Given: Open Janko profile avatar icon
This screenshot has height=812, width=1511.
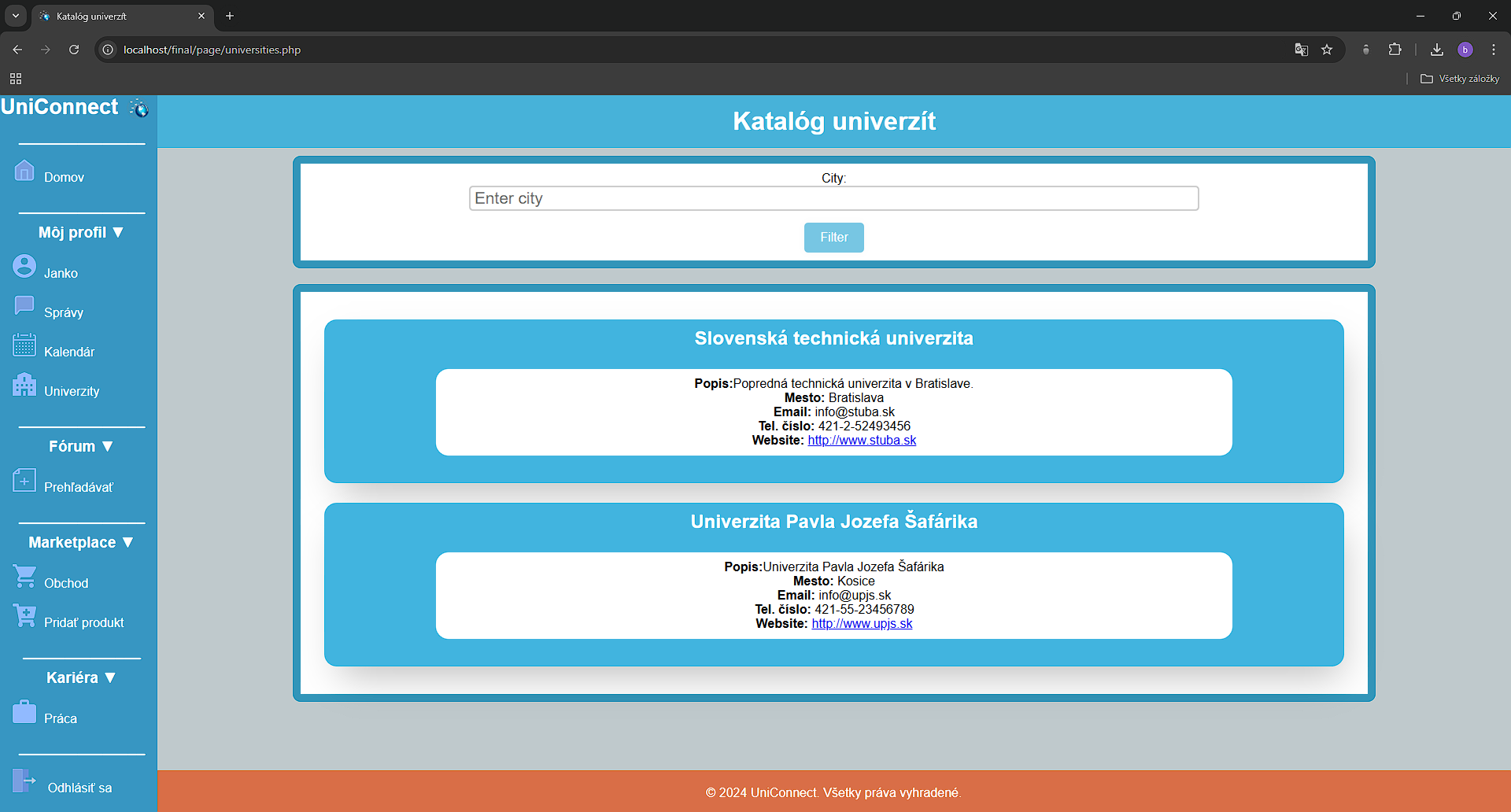Looking at the screenshot, I should [24, 266].
